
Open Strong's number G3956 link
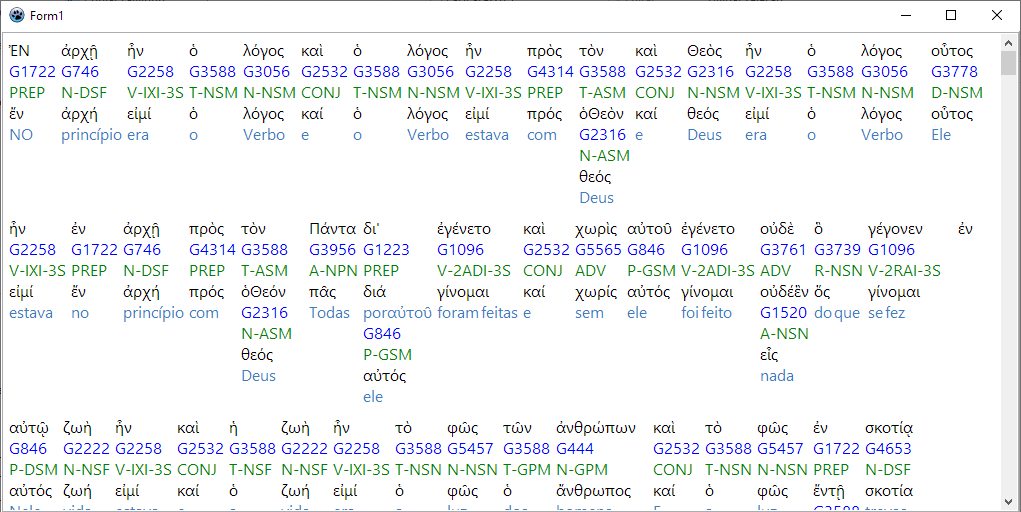332,250
